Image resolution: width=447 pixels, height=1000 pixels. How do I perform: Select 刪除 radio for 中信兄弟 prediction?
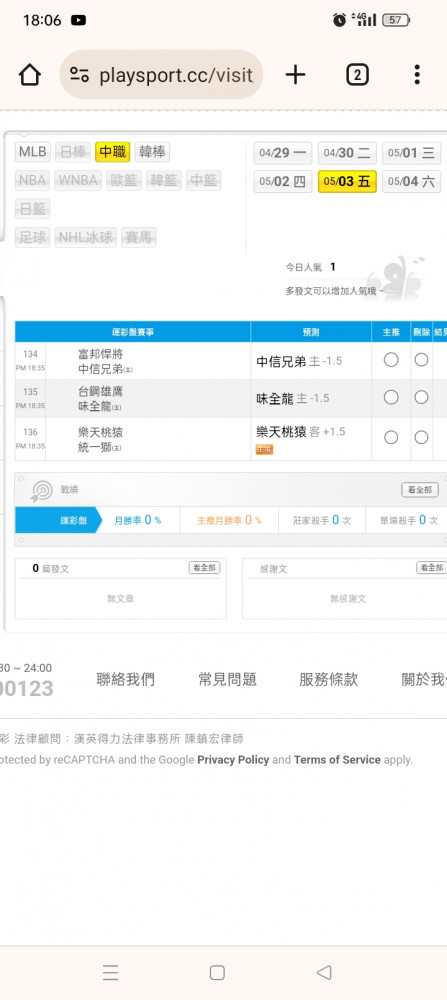(x=421, y=360)
